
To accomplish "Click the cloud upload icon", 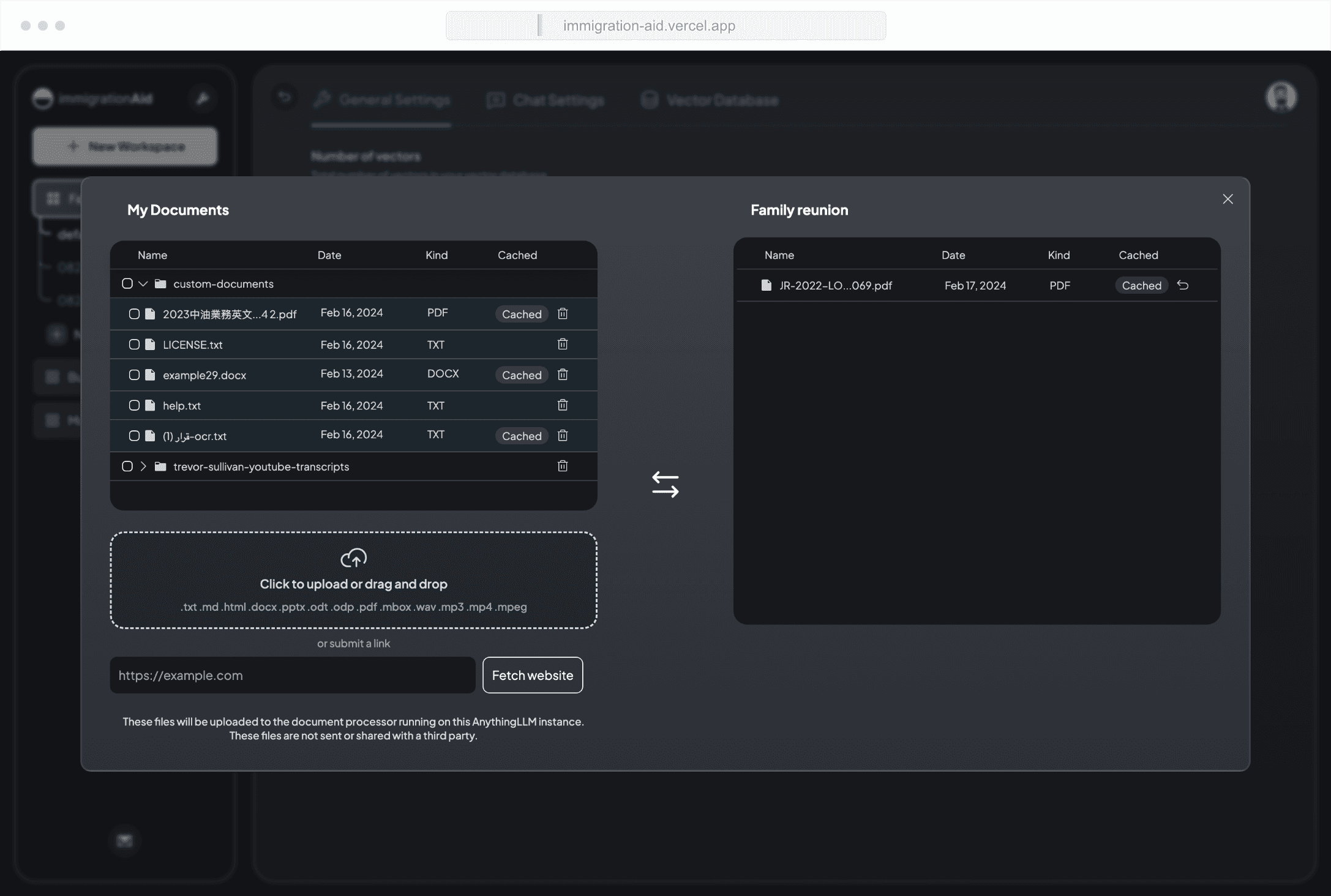I will click(x=353, y=558).
